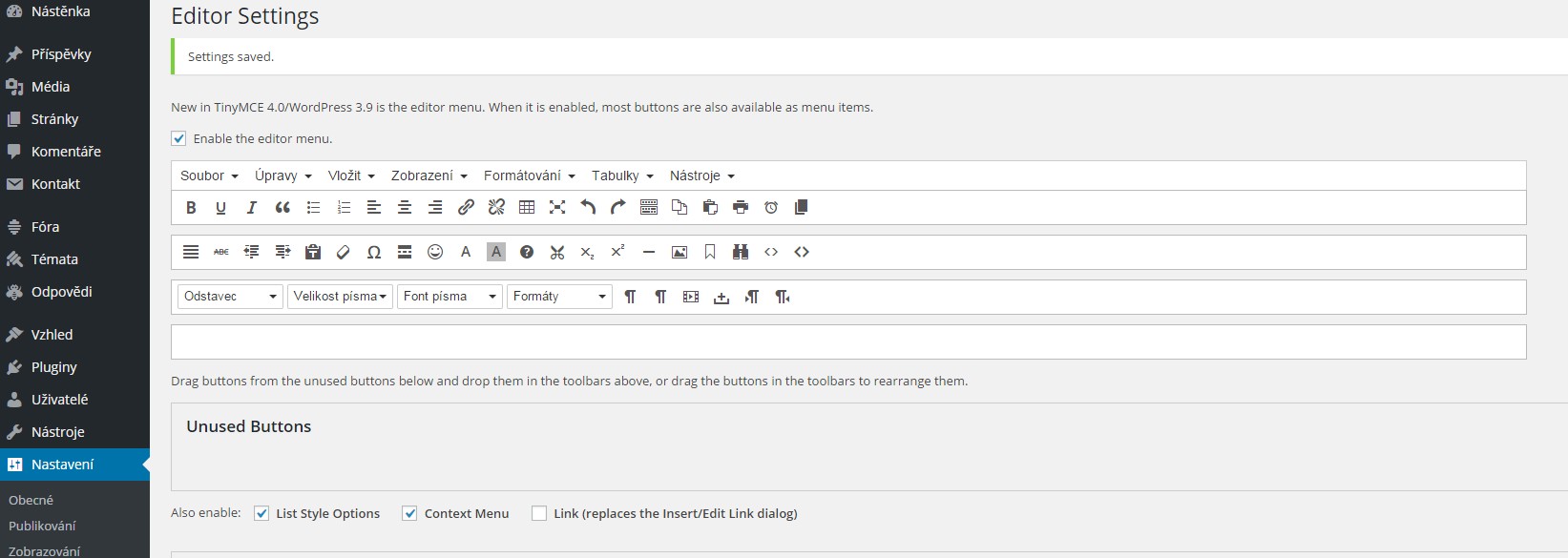Click the bulleted list icon
1568x558 pixels.
313,207
